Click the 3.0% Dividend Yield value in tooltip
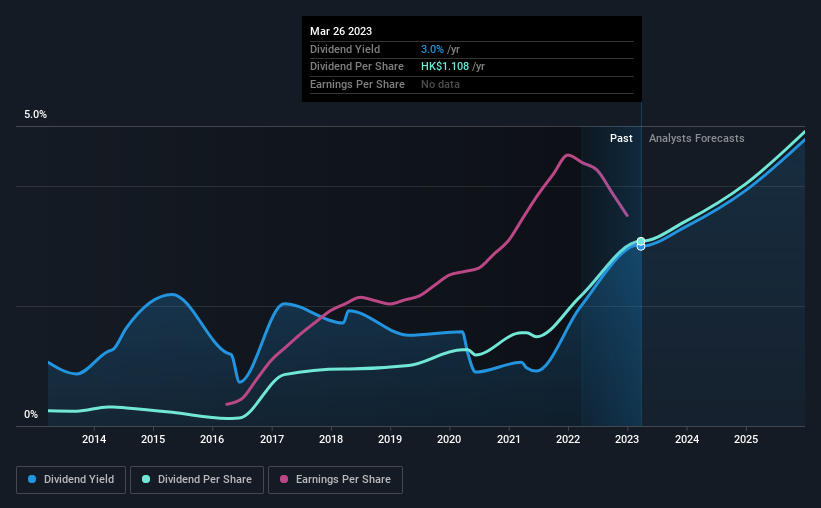The image size is (821, 508). pos(432,49)
